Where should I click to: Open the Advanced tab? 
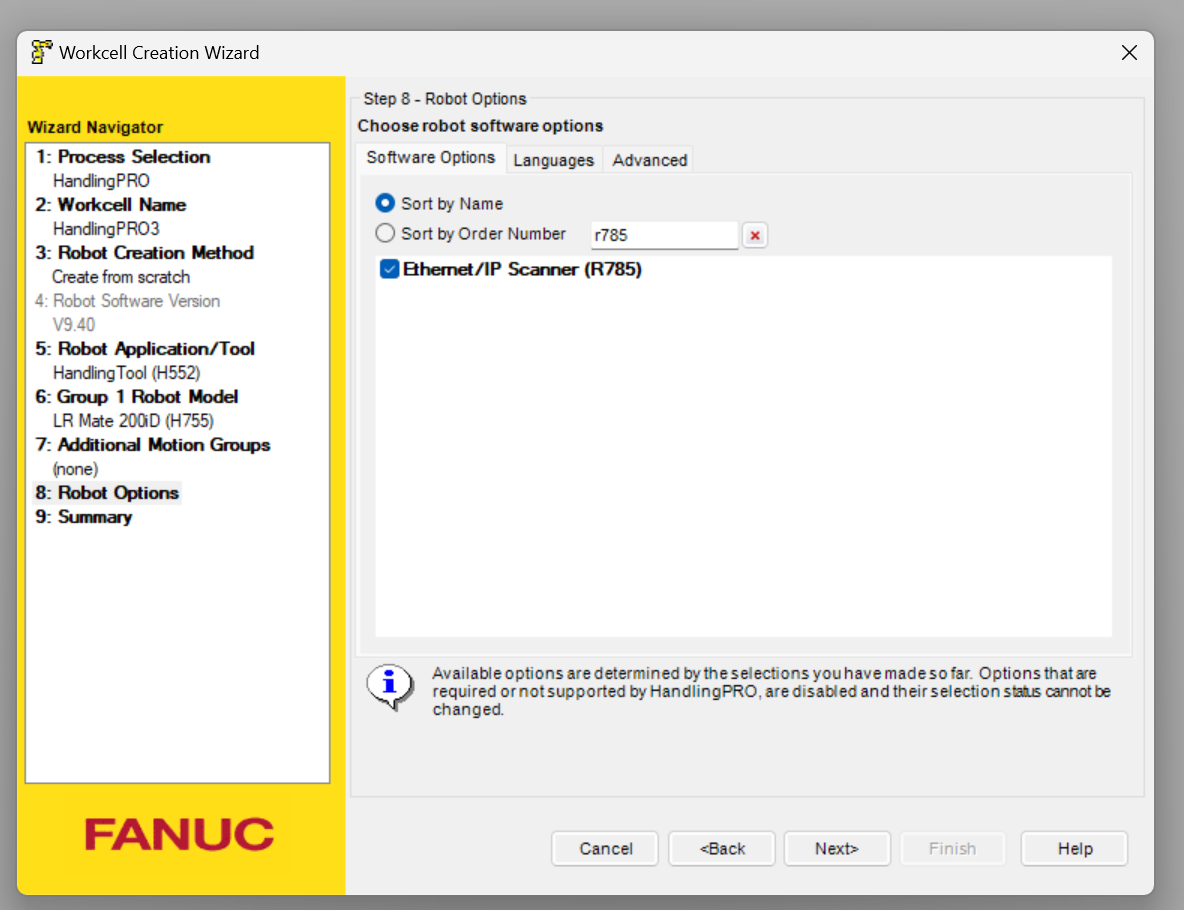click(x=649, y=160)
